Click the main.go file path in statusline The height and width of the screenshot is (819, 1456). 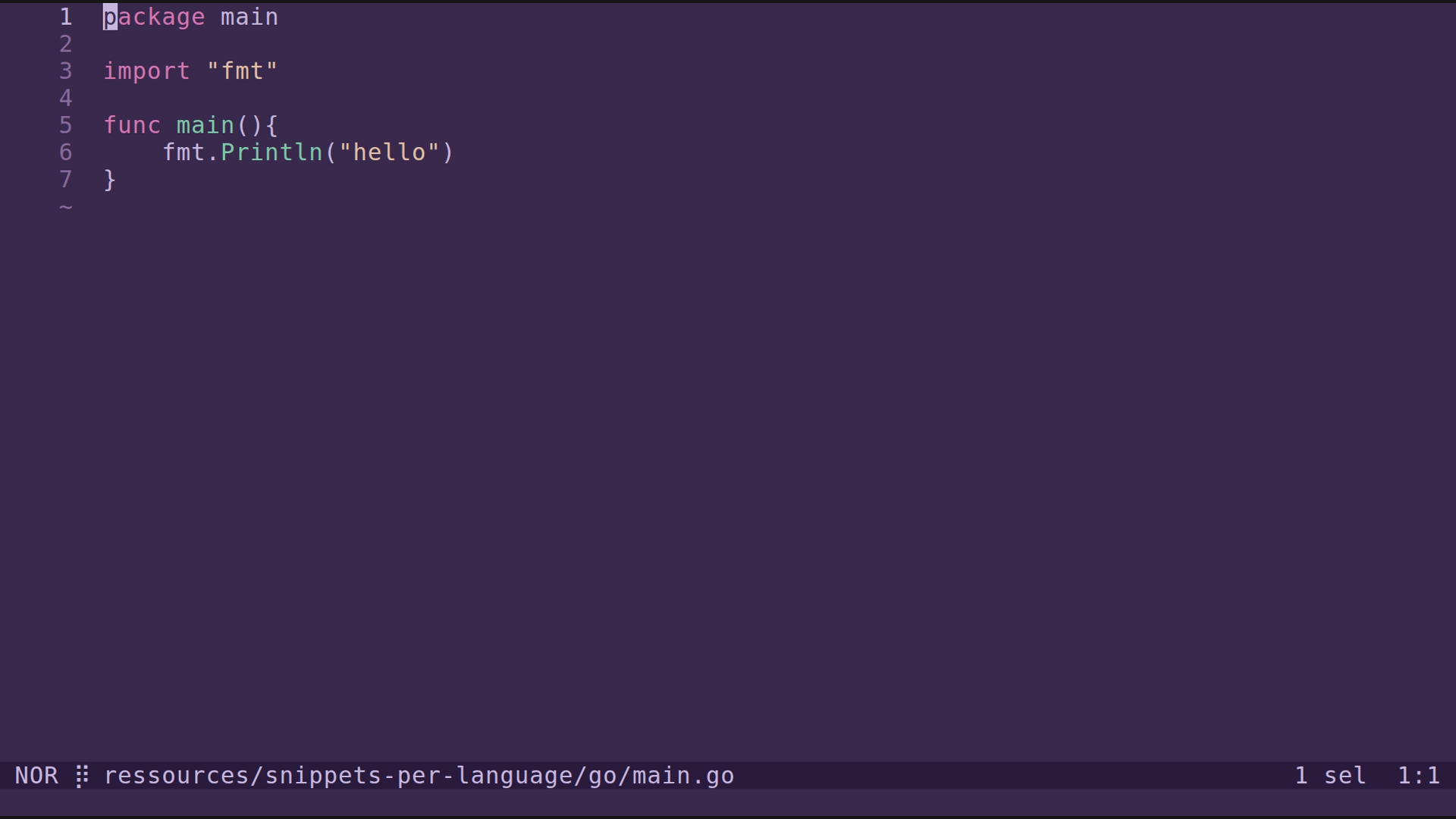[419, 776]
